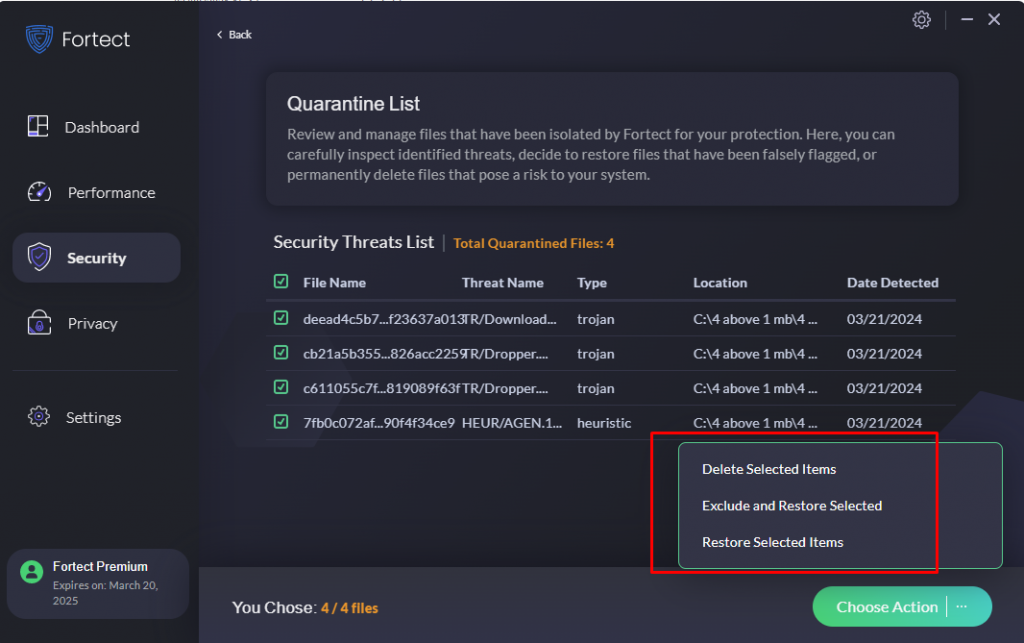This screenshot has width=1024, height=643.
Task: Click the green user account avatar
Action: (31, 572)
